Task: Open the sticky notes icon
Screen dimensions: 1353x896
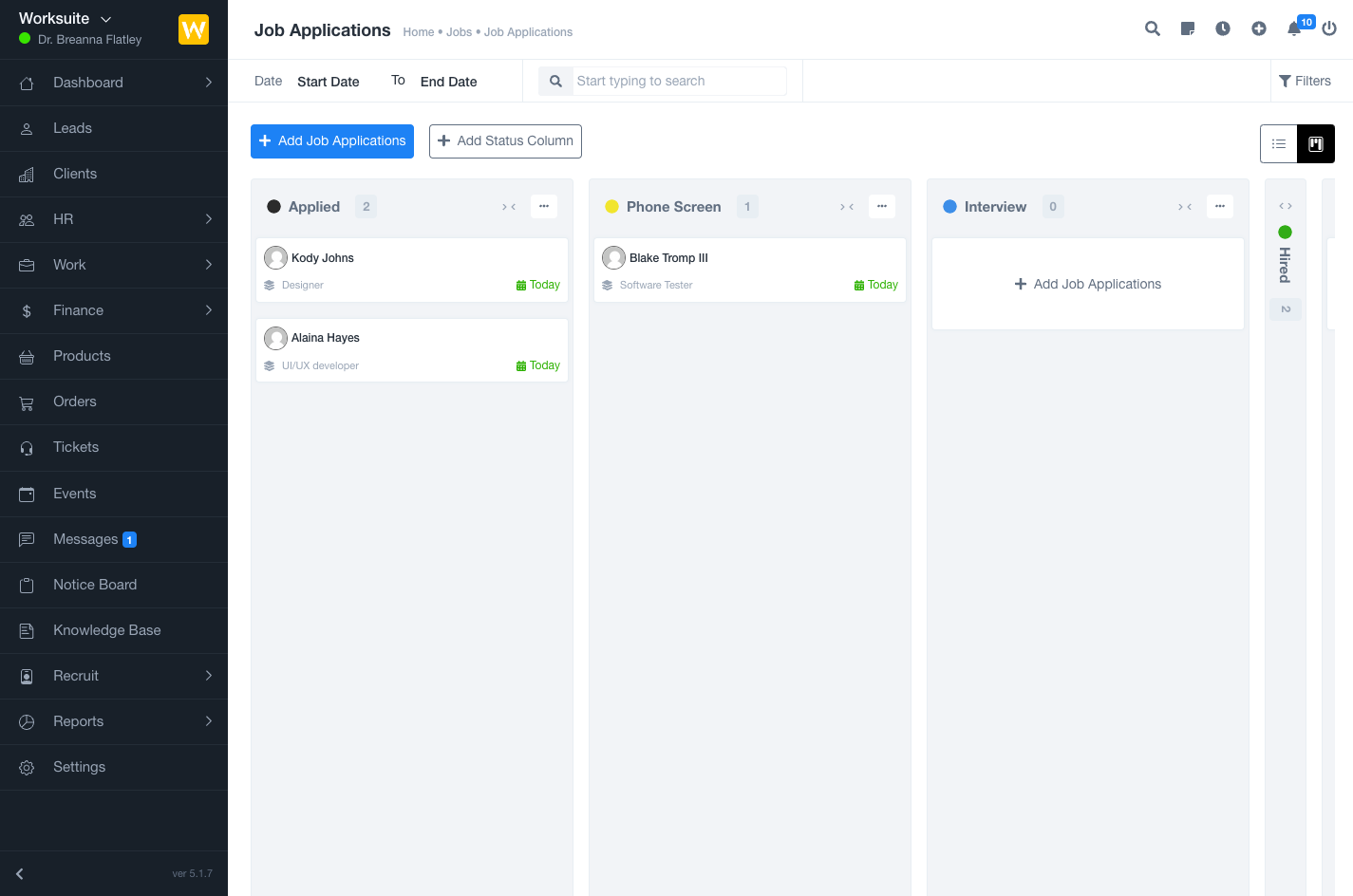Action: point(1187,28)
